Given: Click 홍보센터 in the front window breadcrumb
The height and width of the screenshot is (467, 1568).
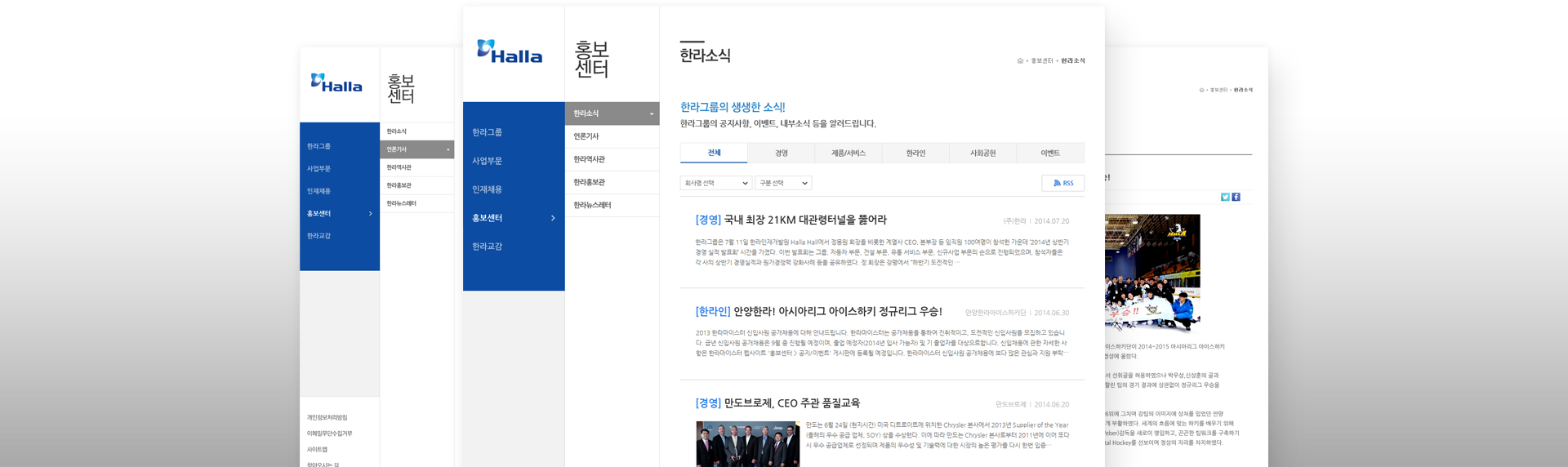Looking at the screenshot, I should click(1042, 60).
